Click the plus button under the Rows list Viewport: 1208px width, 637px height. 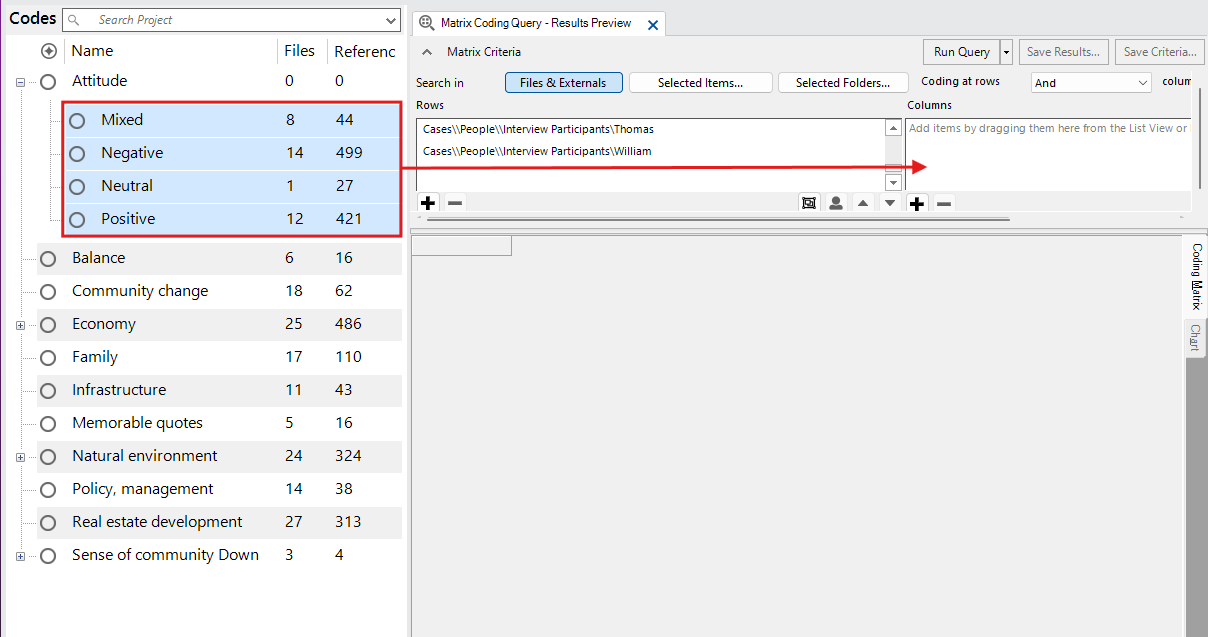coord(428,203)
